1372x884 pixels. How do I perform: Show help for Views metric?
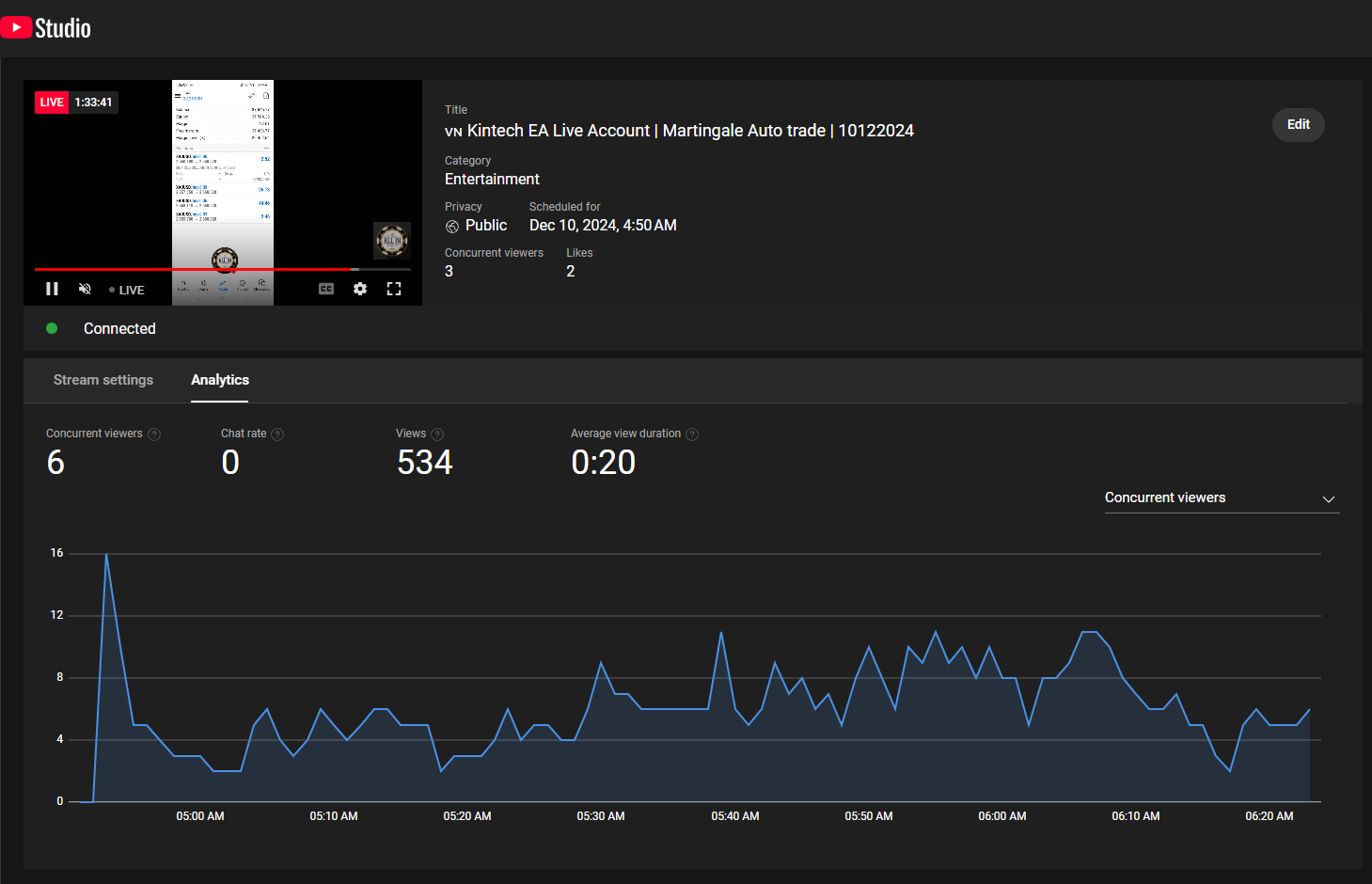[437, 434]
